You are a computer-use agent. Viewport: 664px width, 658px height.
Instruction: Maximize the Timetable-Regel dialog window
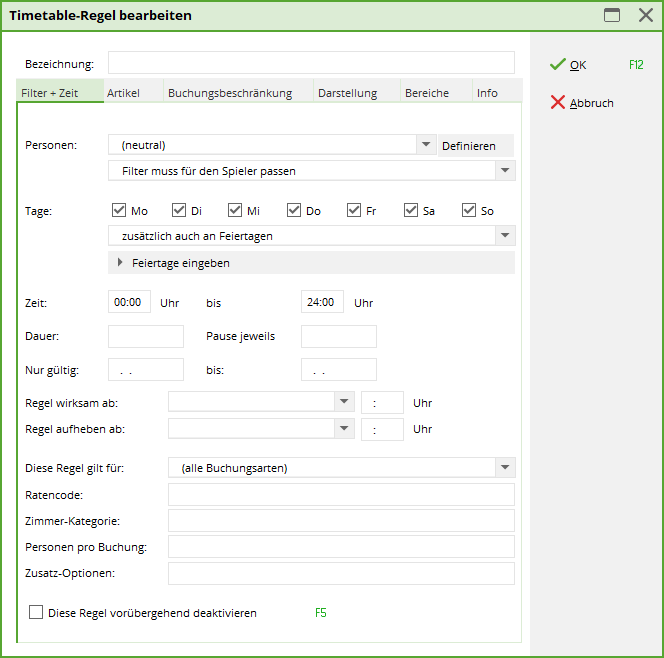612,16
